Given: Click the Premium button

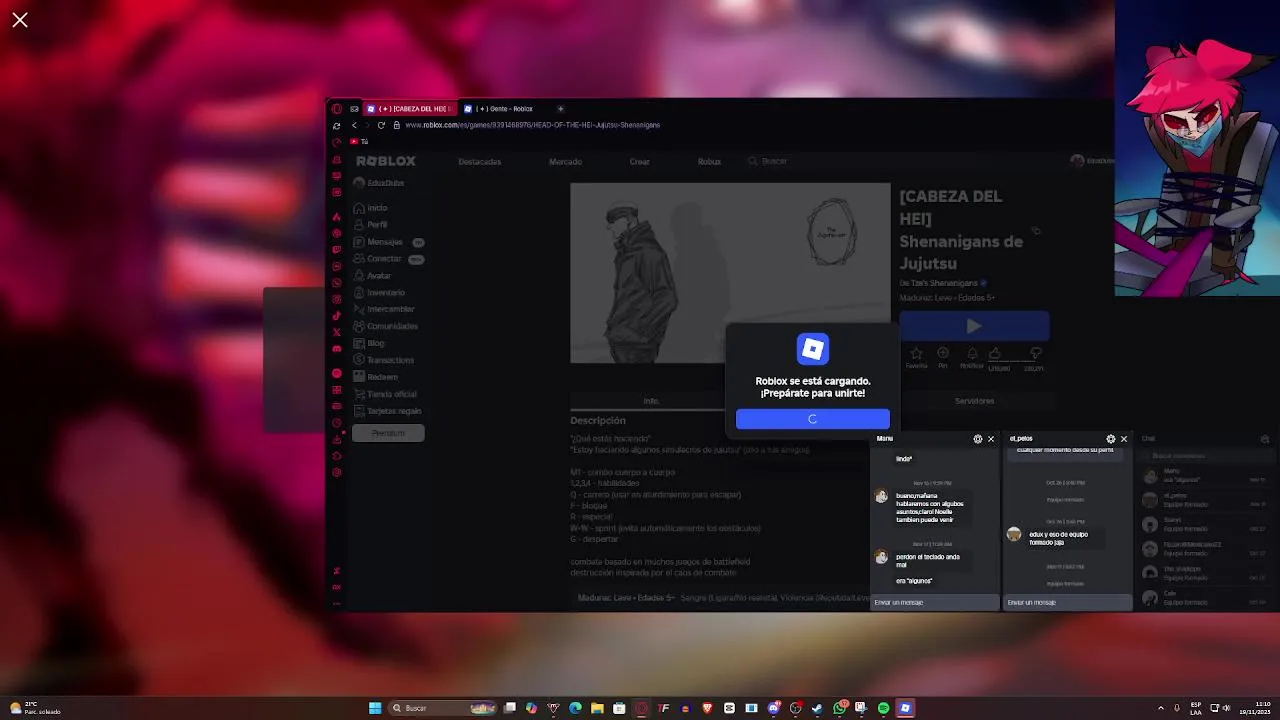Looking at the screenshot, I should pos(388,433).
